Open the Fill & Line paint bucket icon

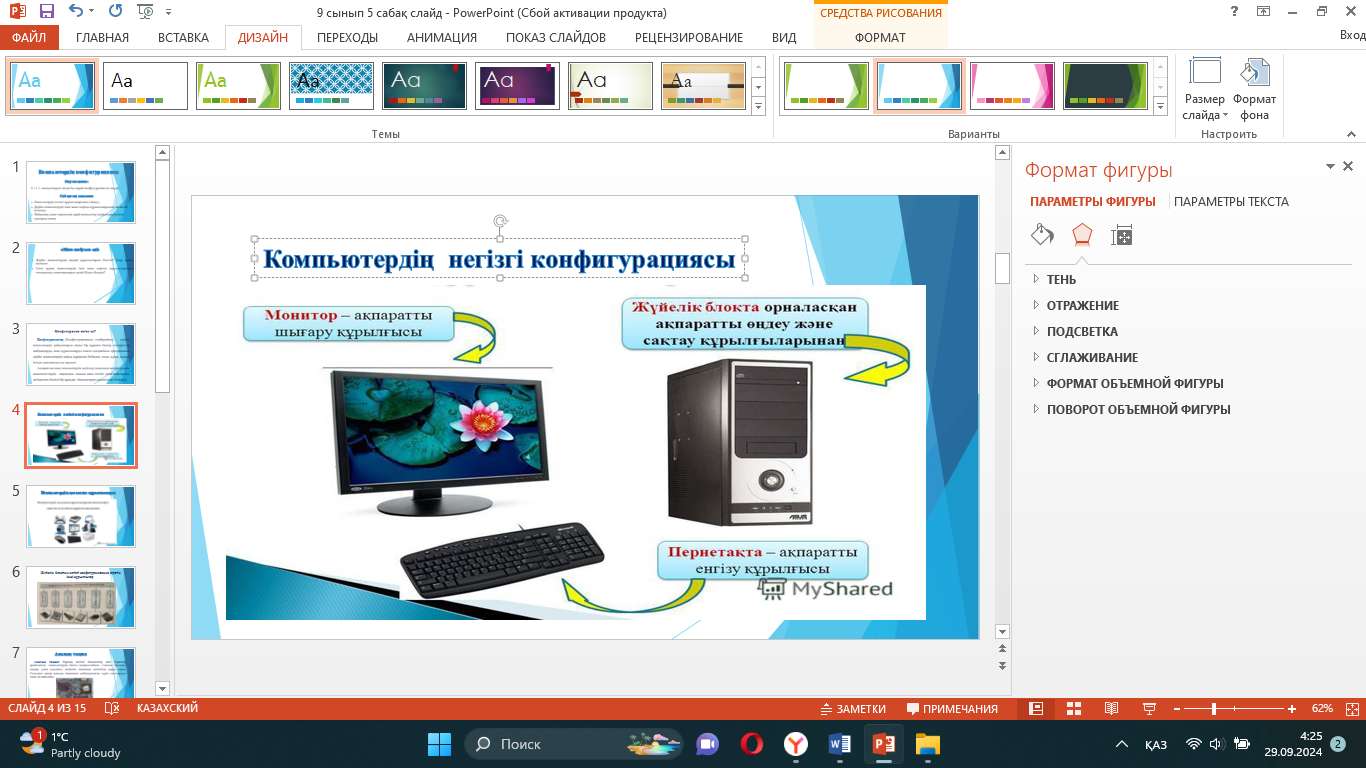click(1042, 235)
